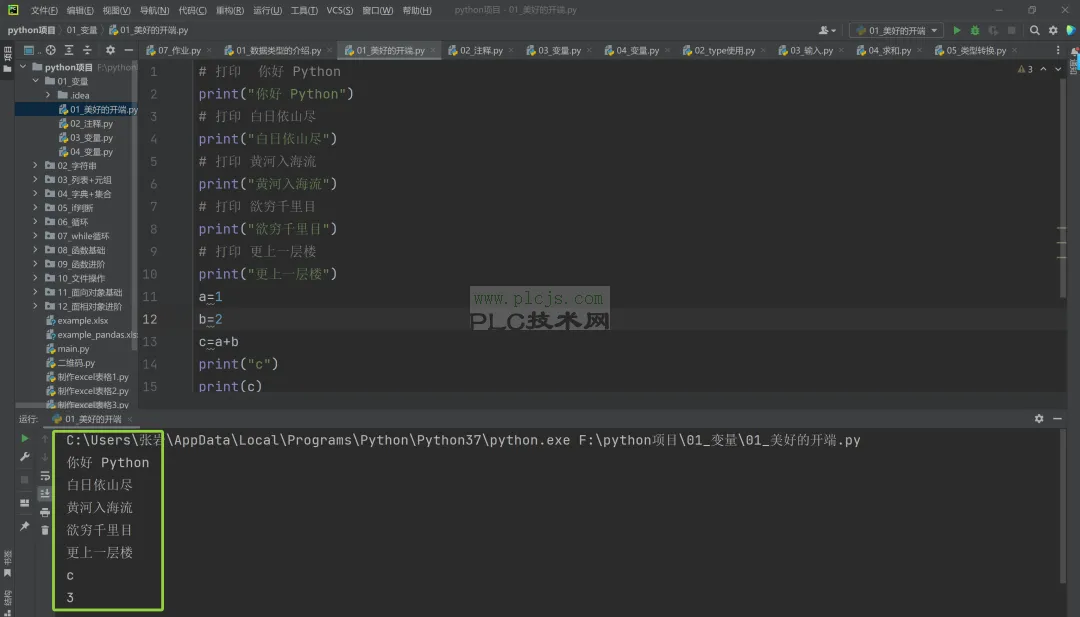Open Search Everywhere magnifier icon
This screenshot has width=1080, height=617.
pyautogui.click(x=1035, y=30)
